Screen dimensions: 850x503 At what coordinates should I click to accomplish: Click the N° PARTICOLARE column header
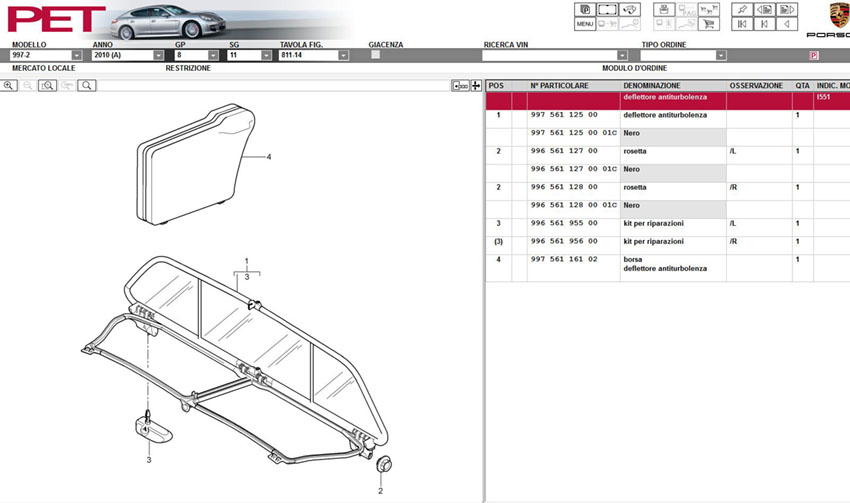559,86
